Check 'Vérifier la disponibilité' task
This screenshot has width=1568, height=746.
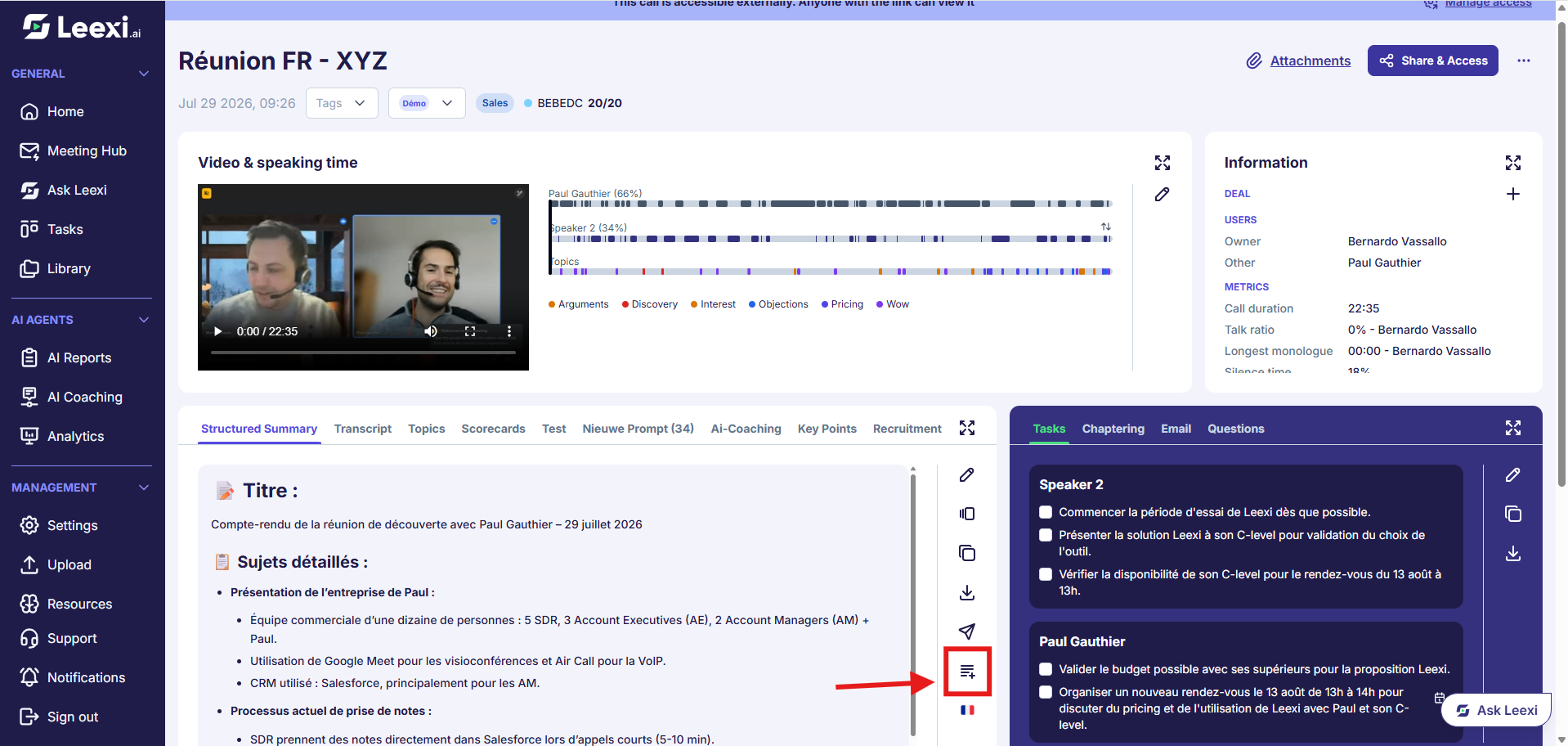pyautogui.click(x=1045, y=574)
